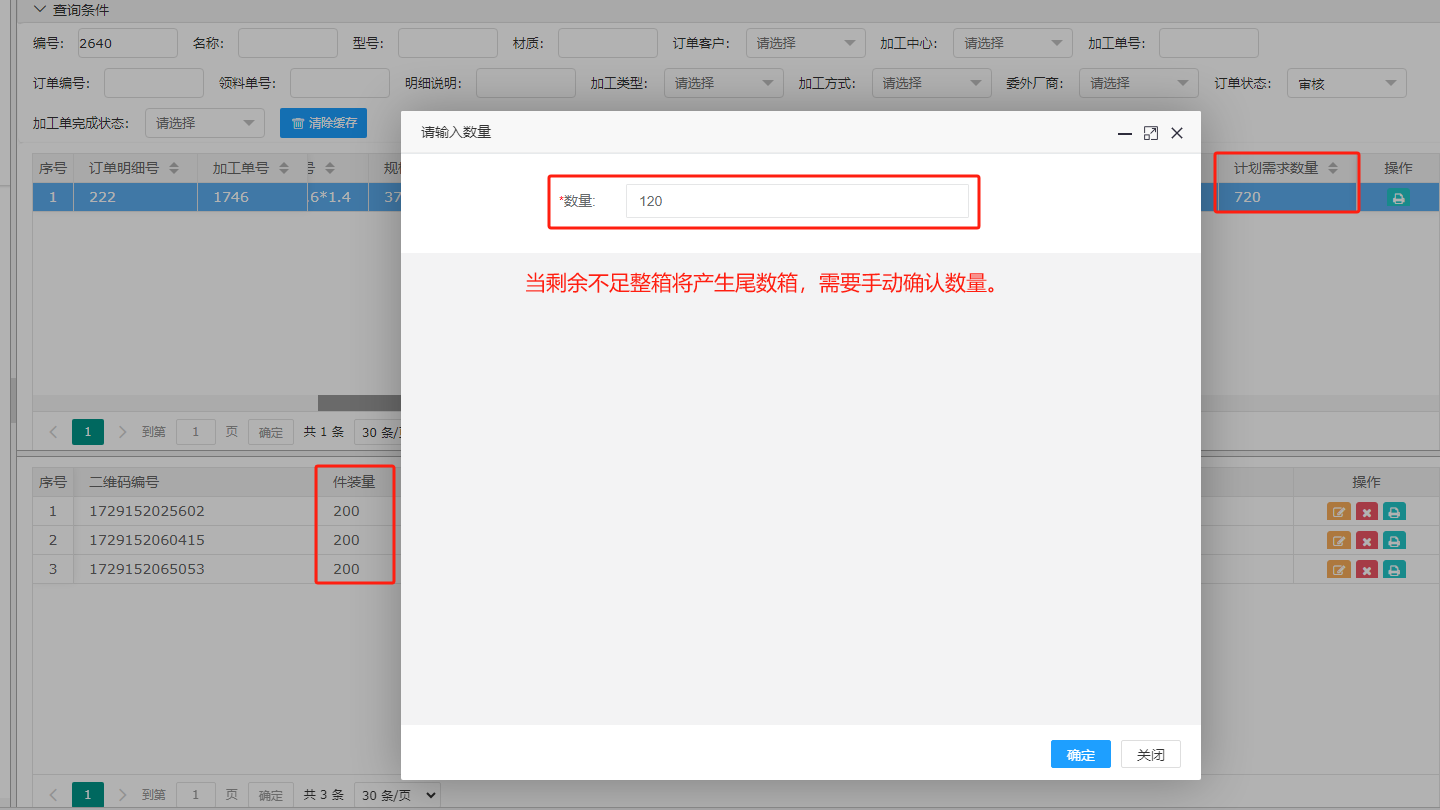This screenshot has width=1440, height=810.
Task: Open the 订单客户 dropdown
Action: point(806,44)
